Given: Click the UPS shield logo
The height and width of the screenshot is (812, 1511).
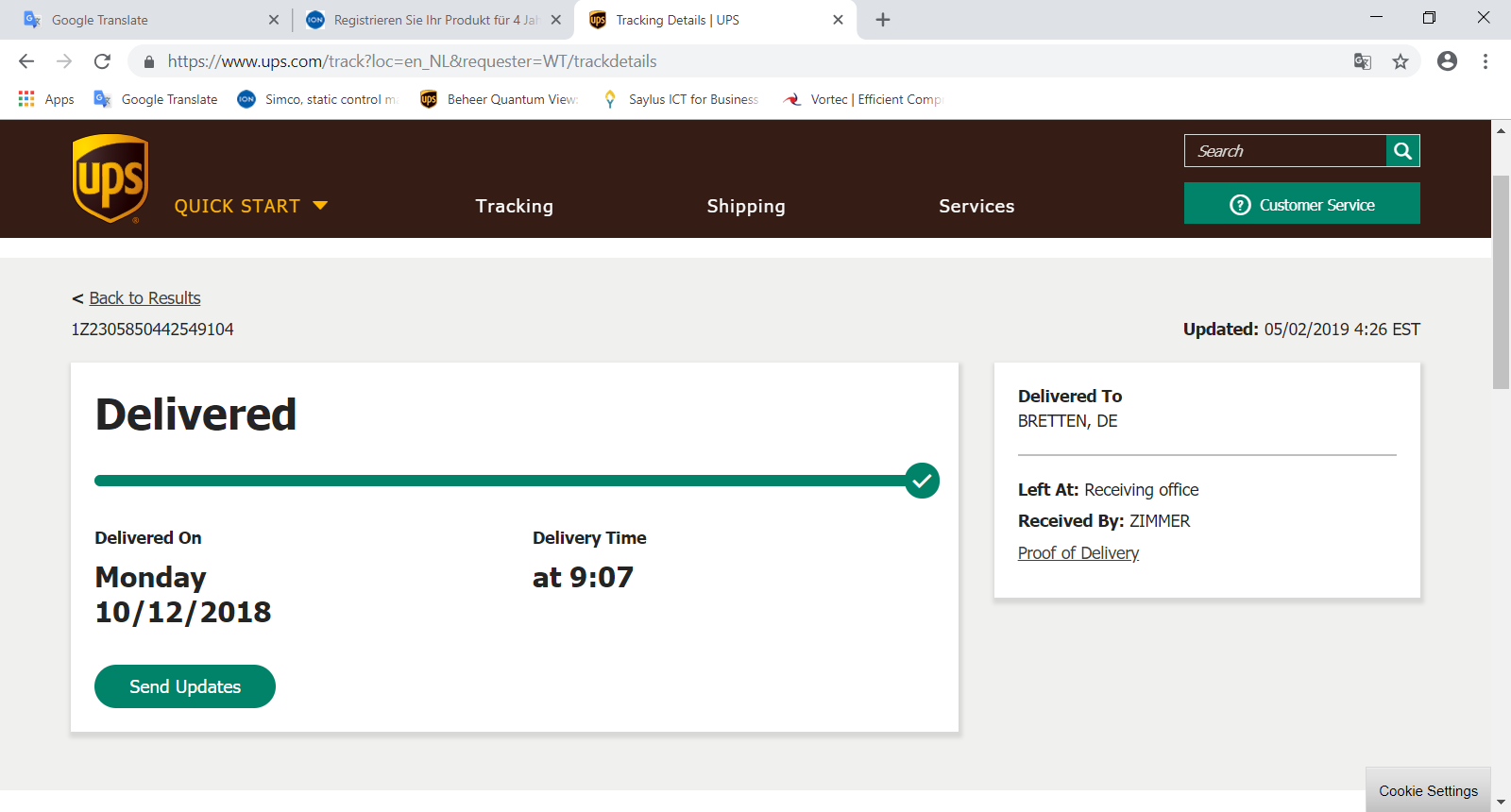Looking at the screenshot, I should [110, 178].
